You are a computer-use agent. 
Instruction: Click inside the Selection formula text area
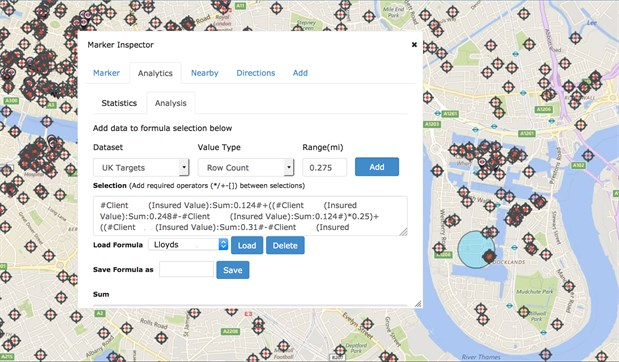pos(250,216)
